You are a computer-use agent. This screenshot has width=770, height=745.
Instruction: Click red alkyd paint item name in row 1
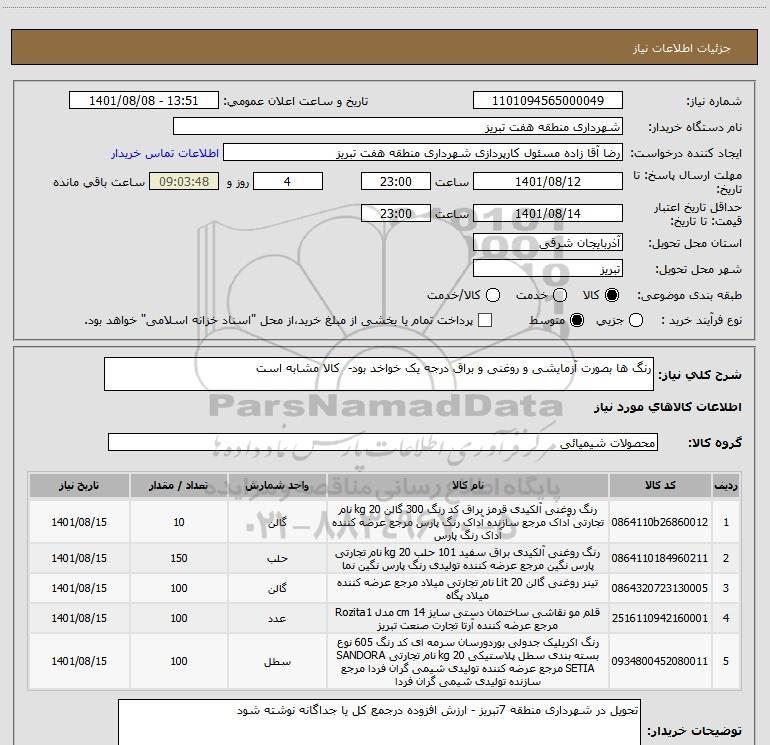coord(468,522)
